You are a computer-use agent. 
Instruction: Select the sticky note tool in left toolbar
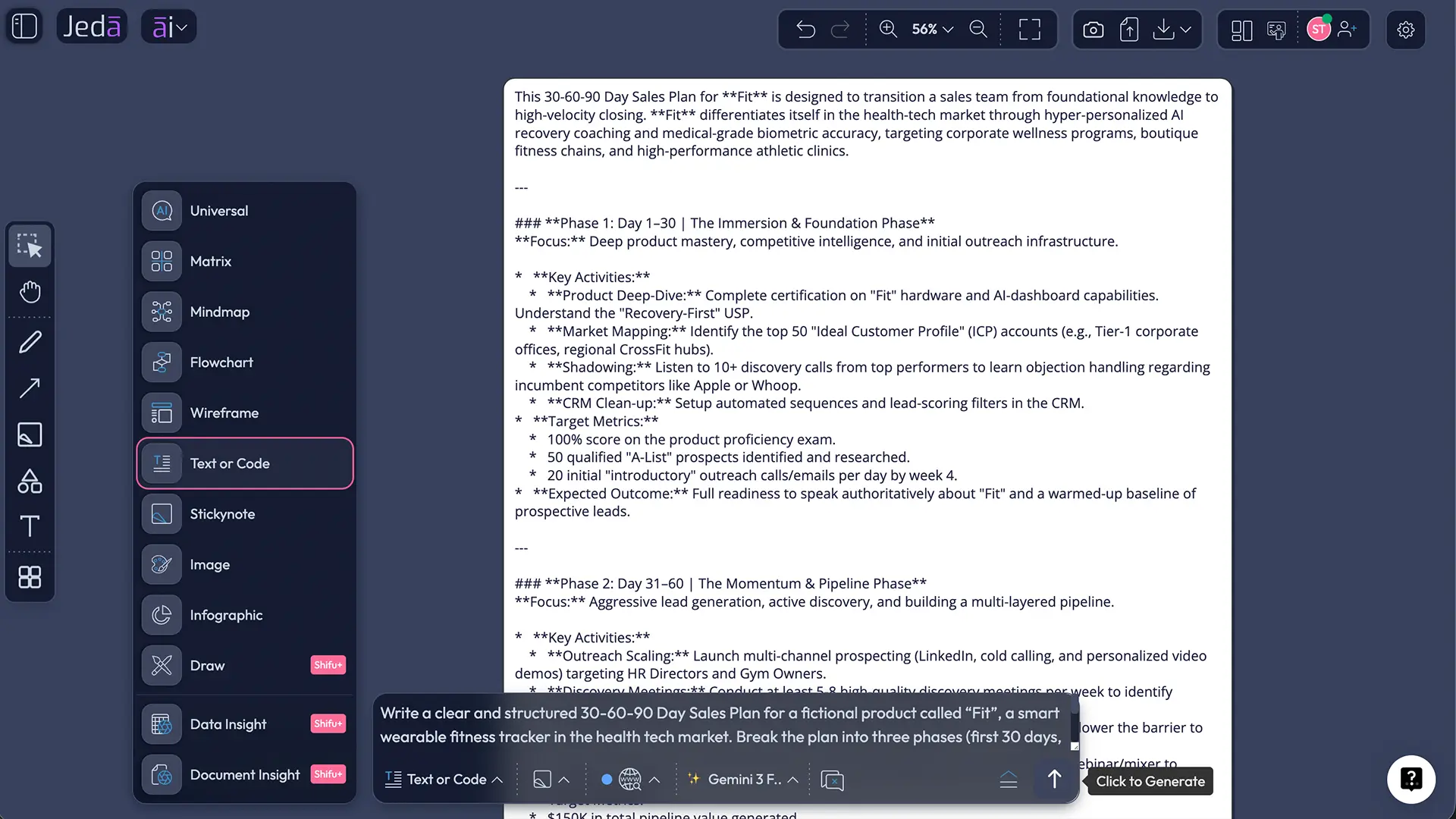(x=30, y=435)
